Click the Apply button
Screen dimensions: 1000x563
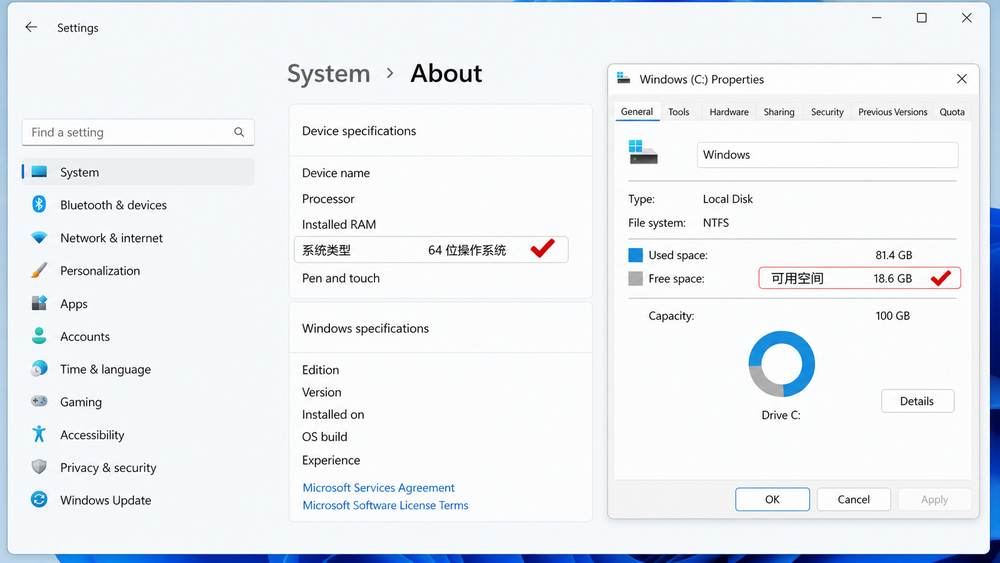click(934, 499)
